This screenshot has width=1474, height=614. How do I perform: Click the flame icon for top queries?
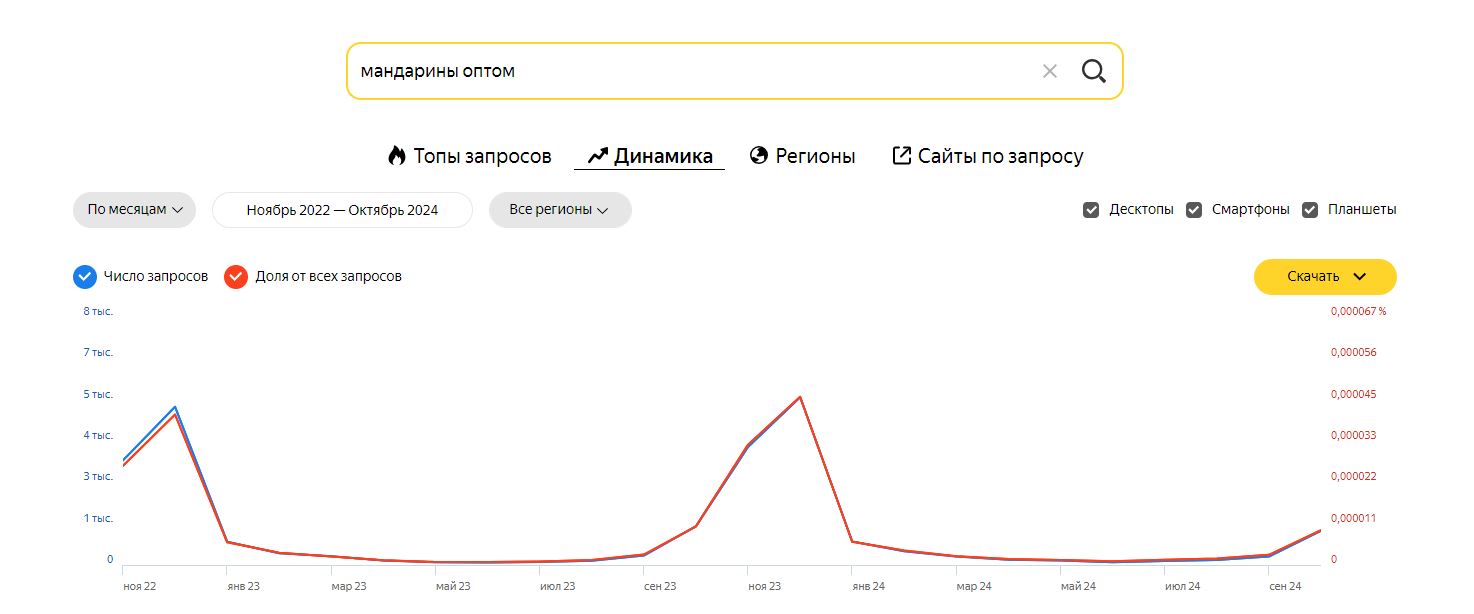[x=397, y=156]
